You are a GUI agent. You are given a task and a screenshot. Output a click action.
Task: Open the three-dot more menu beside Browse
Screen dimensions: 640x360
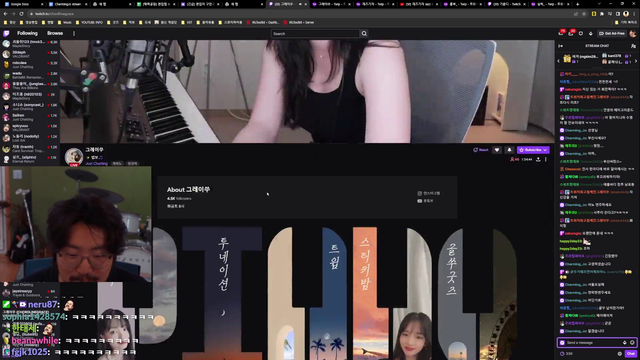point(74,33)
